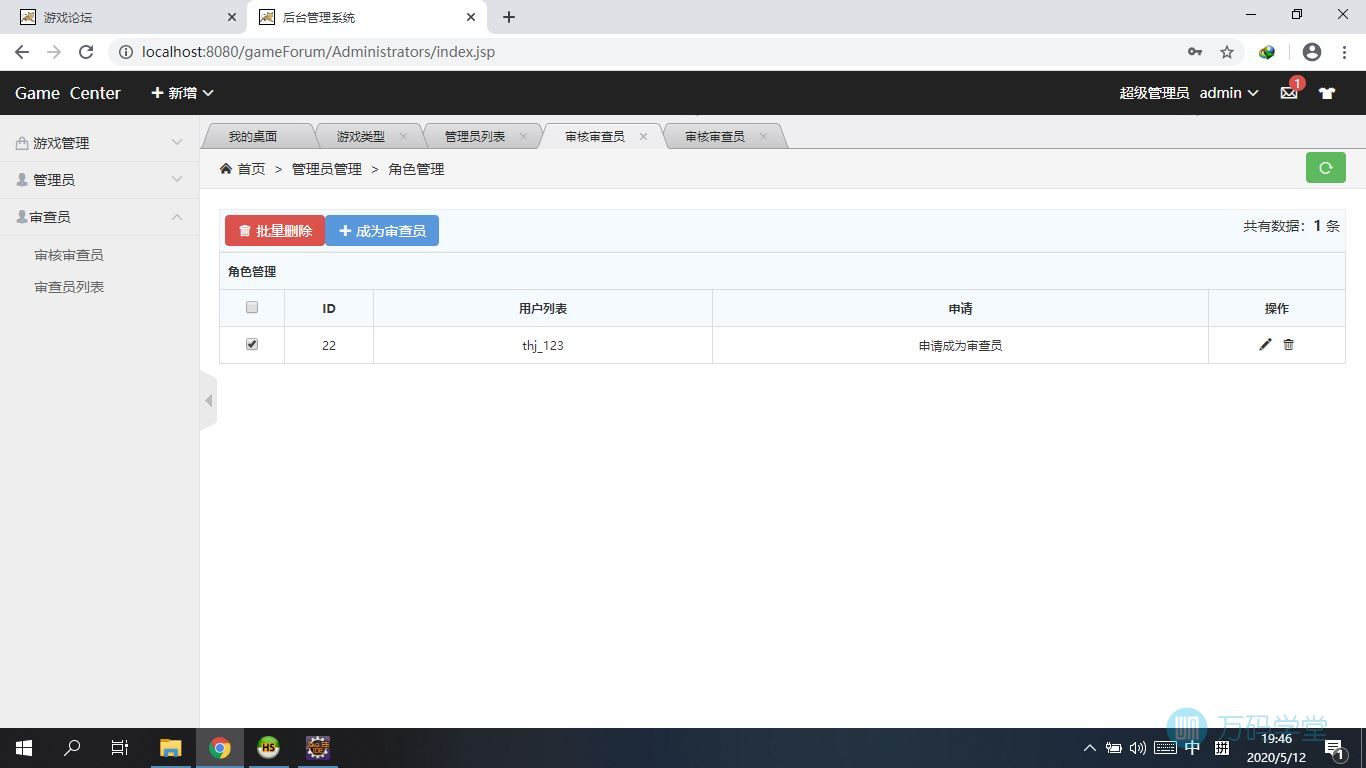Screen dimensions: 1366x768
Task: Click the home icon in the breadcrumb
Action: 226,169
